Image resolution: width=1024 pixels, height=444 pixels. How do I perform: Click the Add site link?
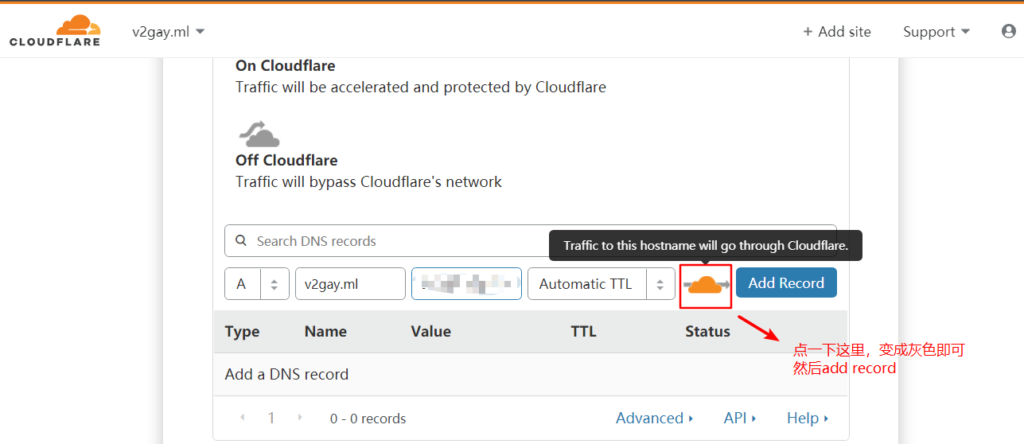(x=836, y=31)
